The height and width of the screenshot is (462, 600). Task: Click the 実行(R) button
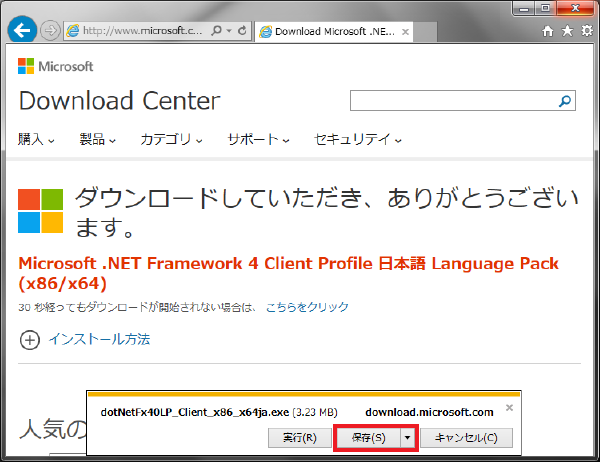click(x=300, y=438)
